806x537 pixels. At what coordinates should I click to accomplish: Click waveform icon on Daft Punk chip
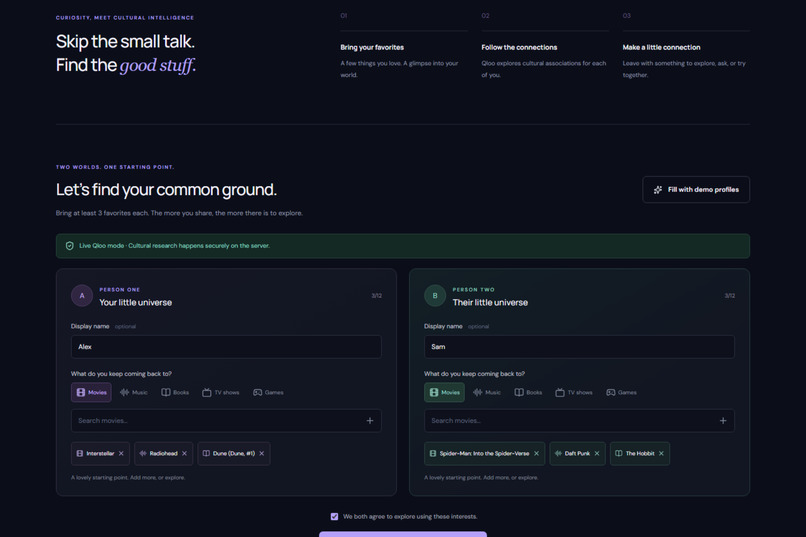[x=558, y=454]
